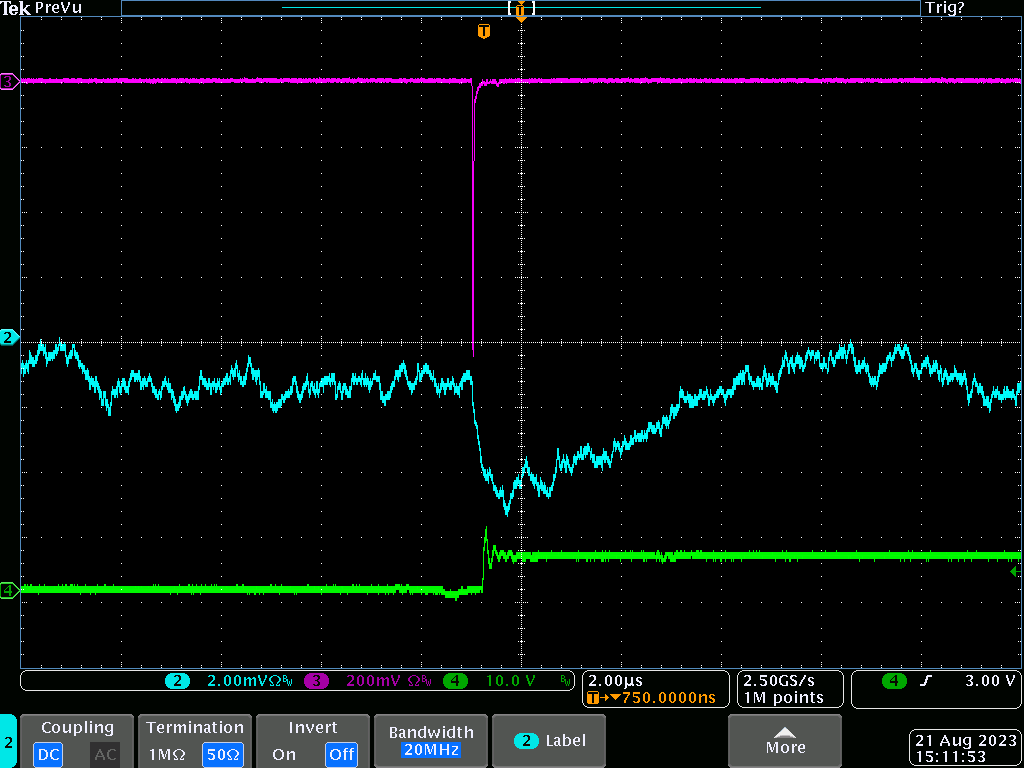Set coupling to AC

pyautogui.click(x=105, y=754)
